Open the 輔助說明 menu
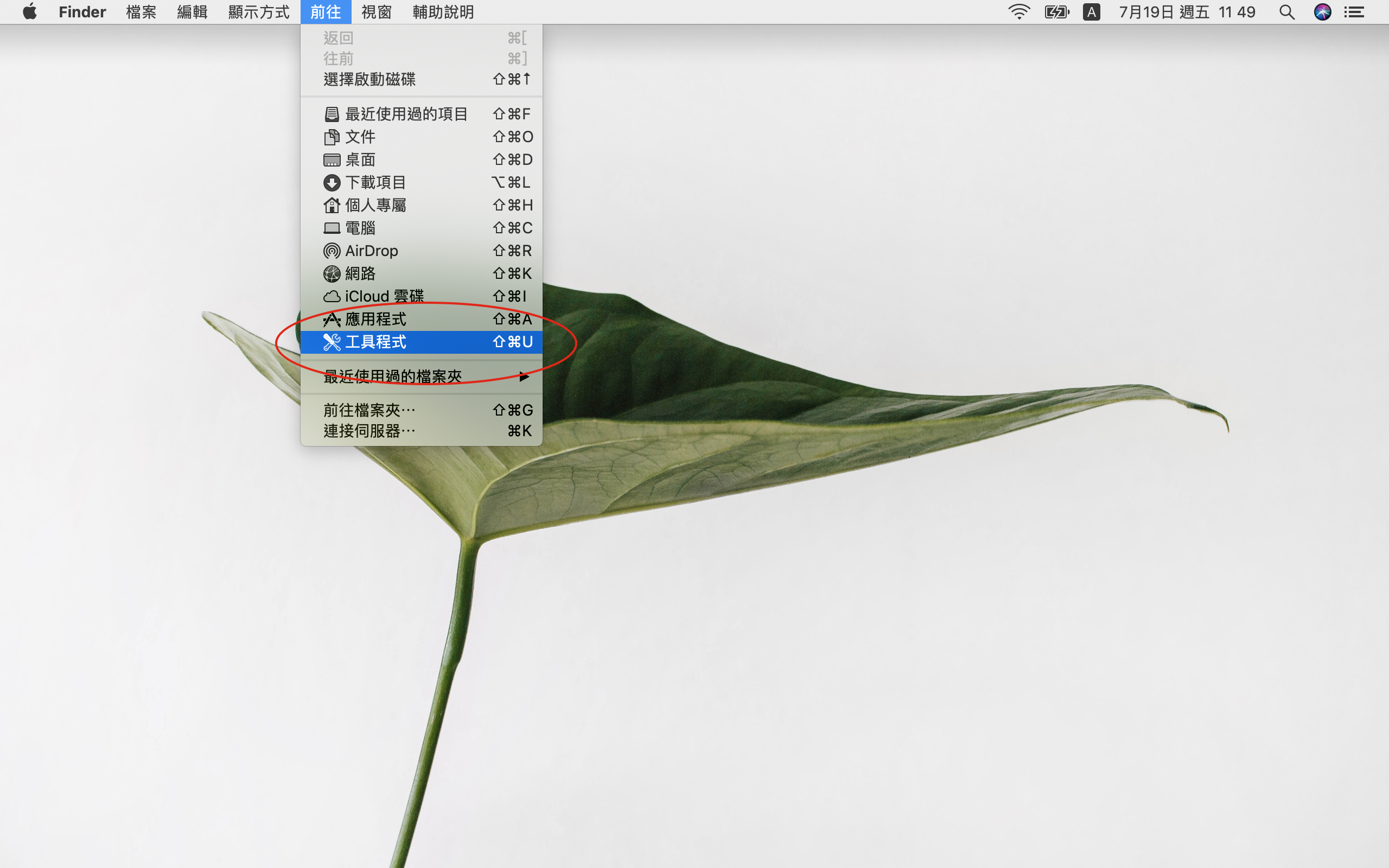The height and width of the screenshot is (868, 1389). (443, 12)
